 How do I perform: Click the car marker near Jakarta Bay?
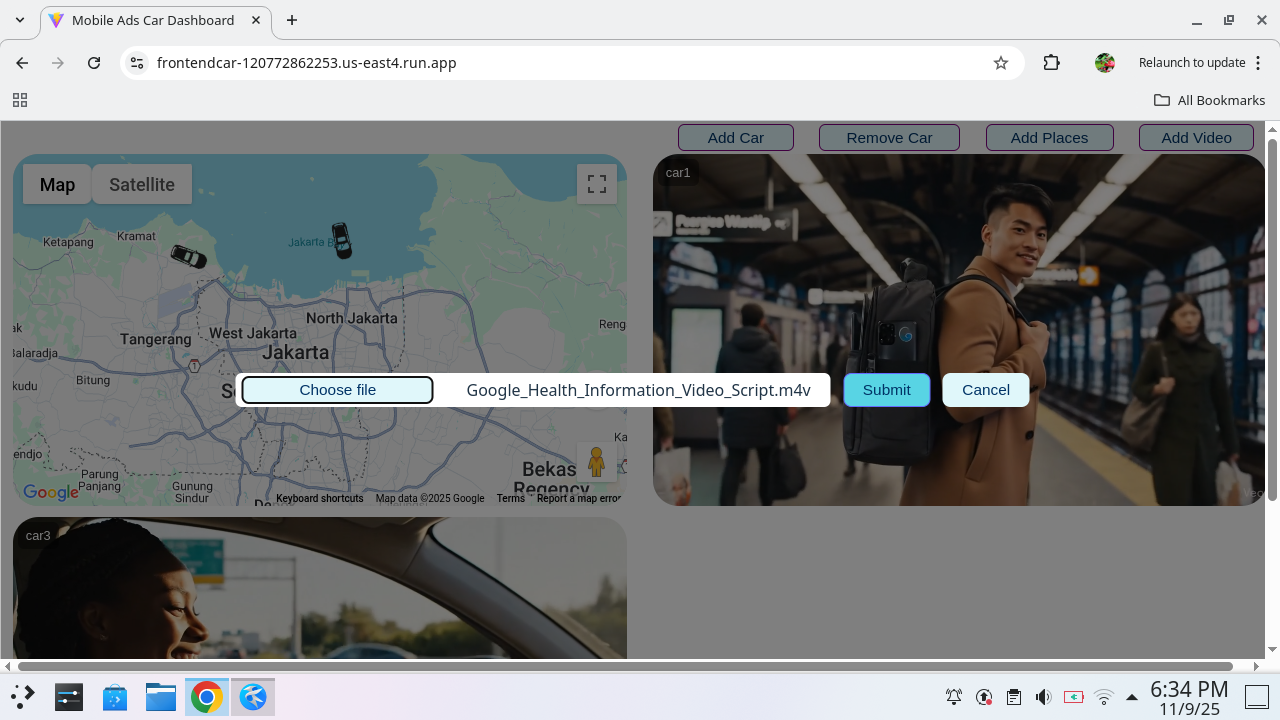pyautogui.click(x=341, y=242)
